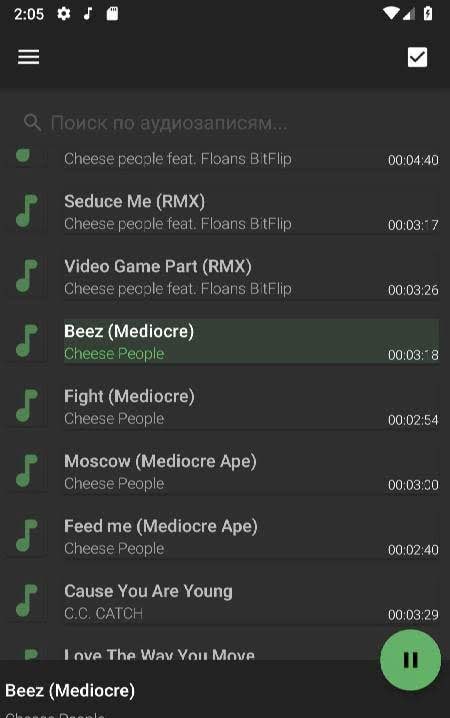Tap the music note icon beside Fight (Mediocre)
The height and width of the screenshot is (718, 450).
27,407
